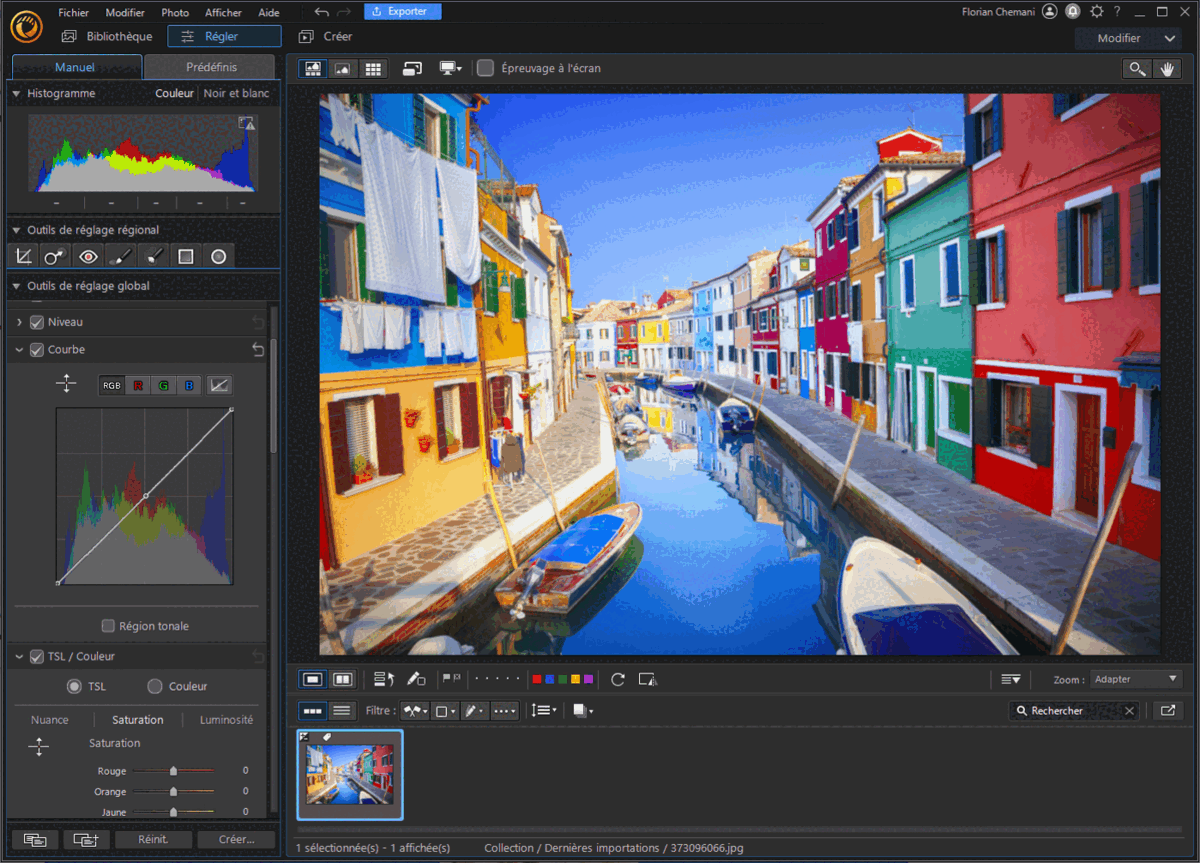
Task: Open the Photo menu
Action: click(175, 11)
